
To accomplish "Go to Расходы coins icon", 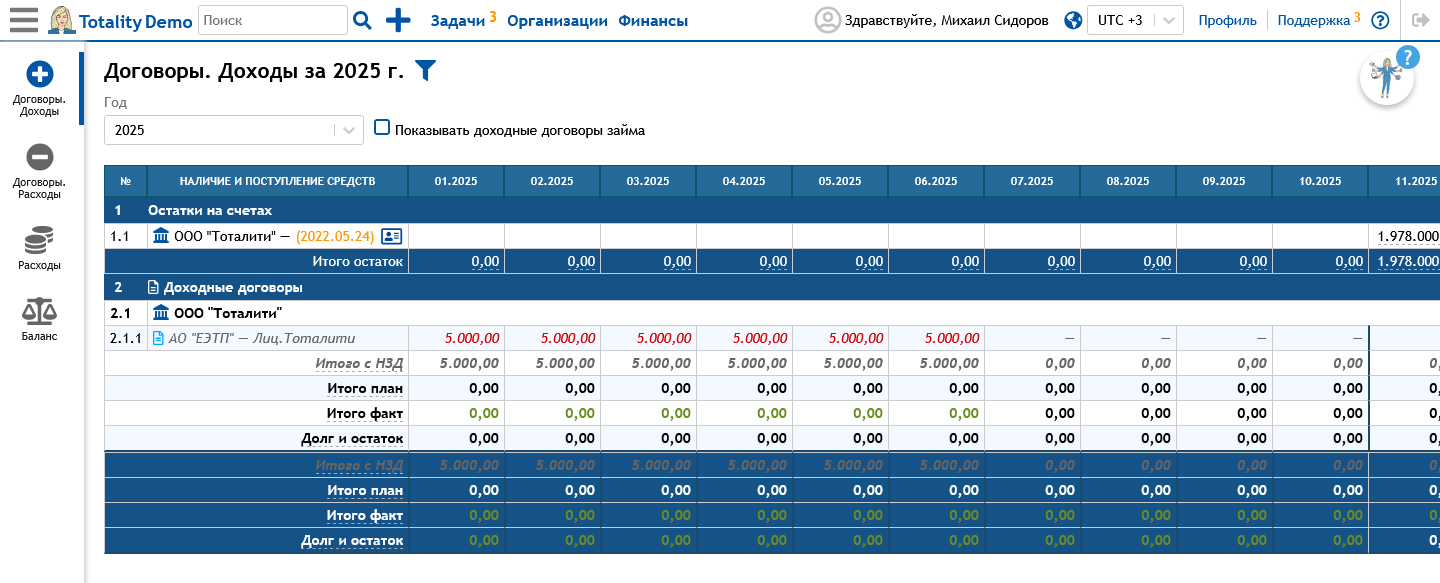I will pyautogui.click(x=39, y=247).
